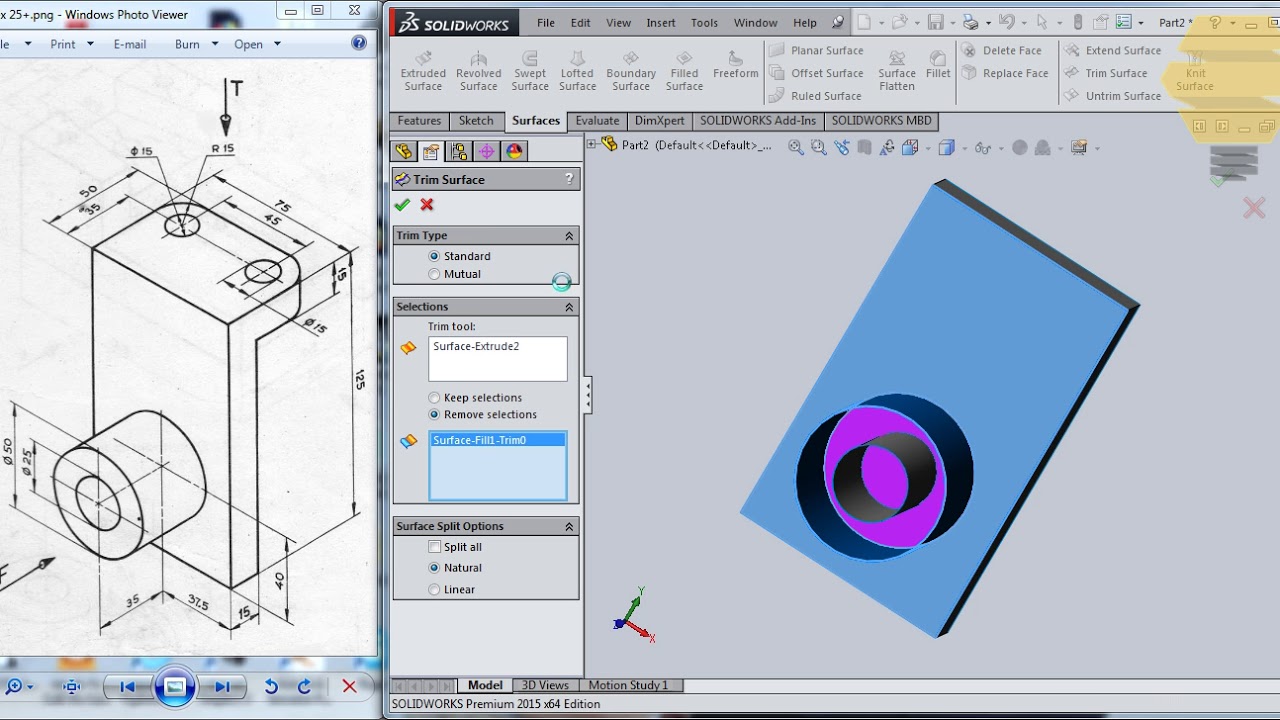Select Linear surface split option
Screen dimensions: 1280x720
coord(451,590)
